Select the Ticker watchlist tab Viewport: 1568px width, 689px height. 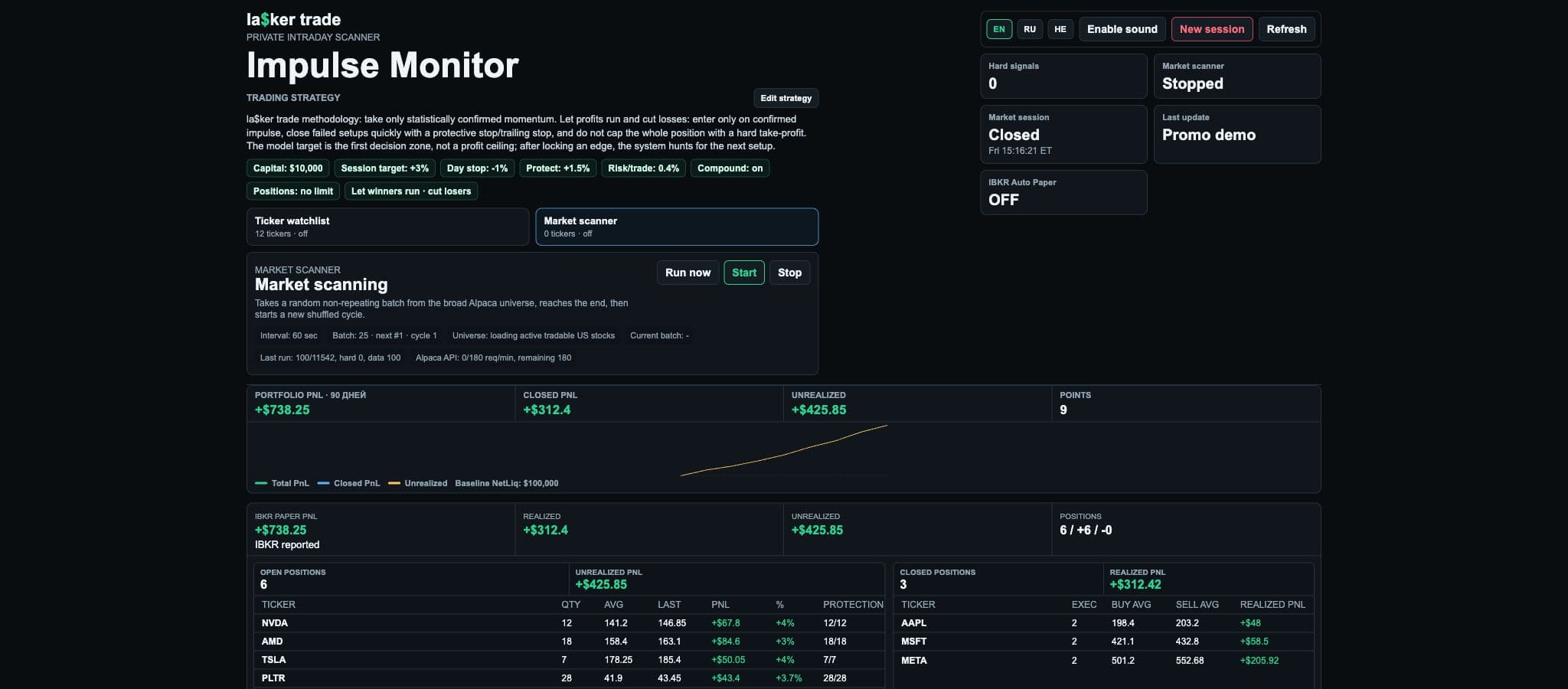point(387,227)
